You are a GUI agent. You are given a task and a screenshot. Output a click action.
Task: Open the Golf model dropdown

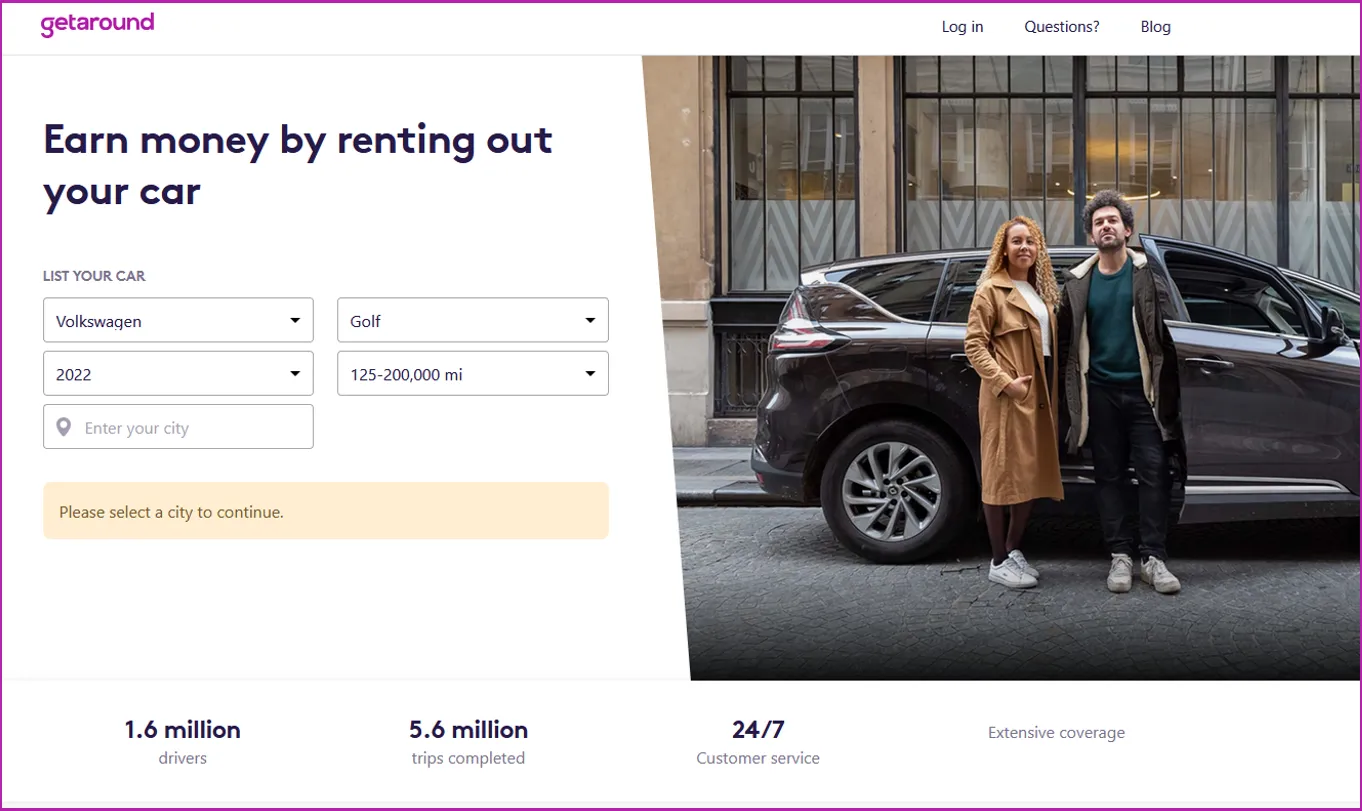472,320
